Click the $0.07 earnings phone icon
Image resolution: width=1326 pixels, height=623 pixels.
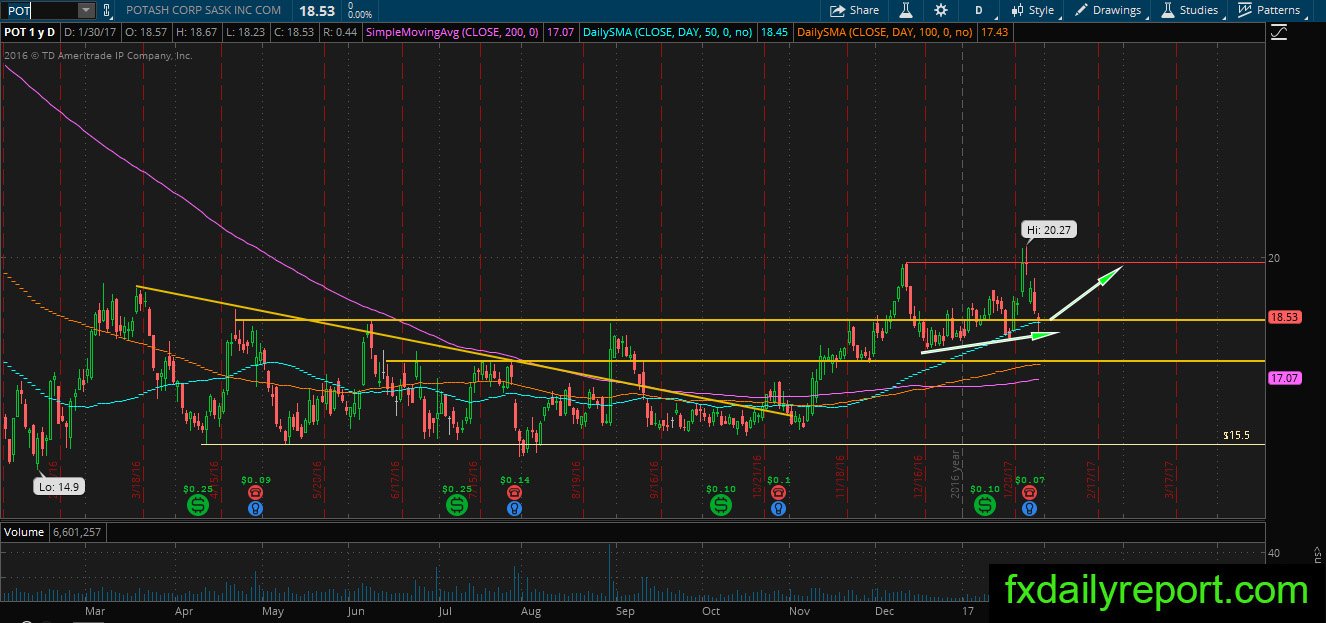(1030, 493)
